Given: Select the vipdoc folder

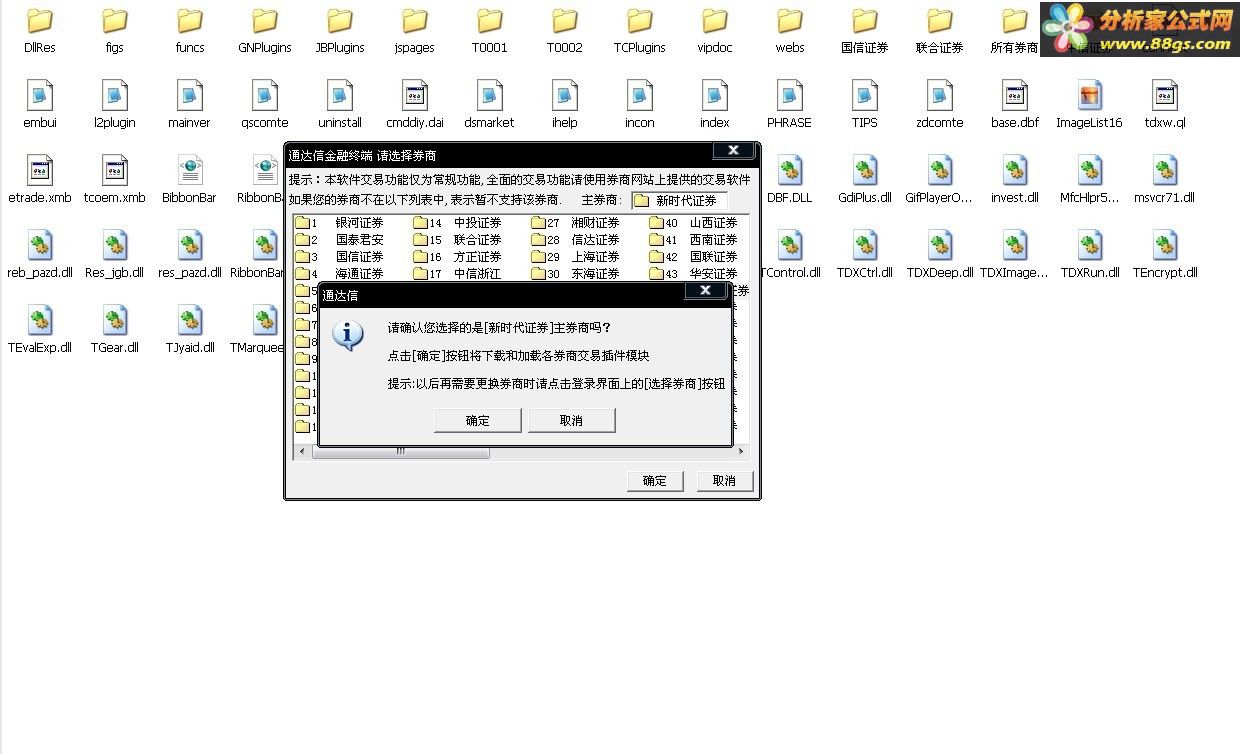Looking at the screenshot, I should (x=715, y=30).
